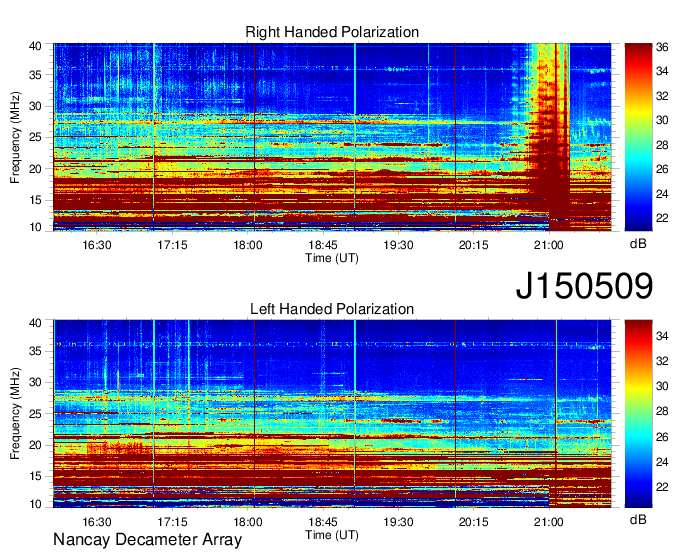Click the 15 MHz tick on top plot

[35, 200]
